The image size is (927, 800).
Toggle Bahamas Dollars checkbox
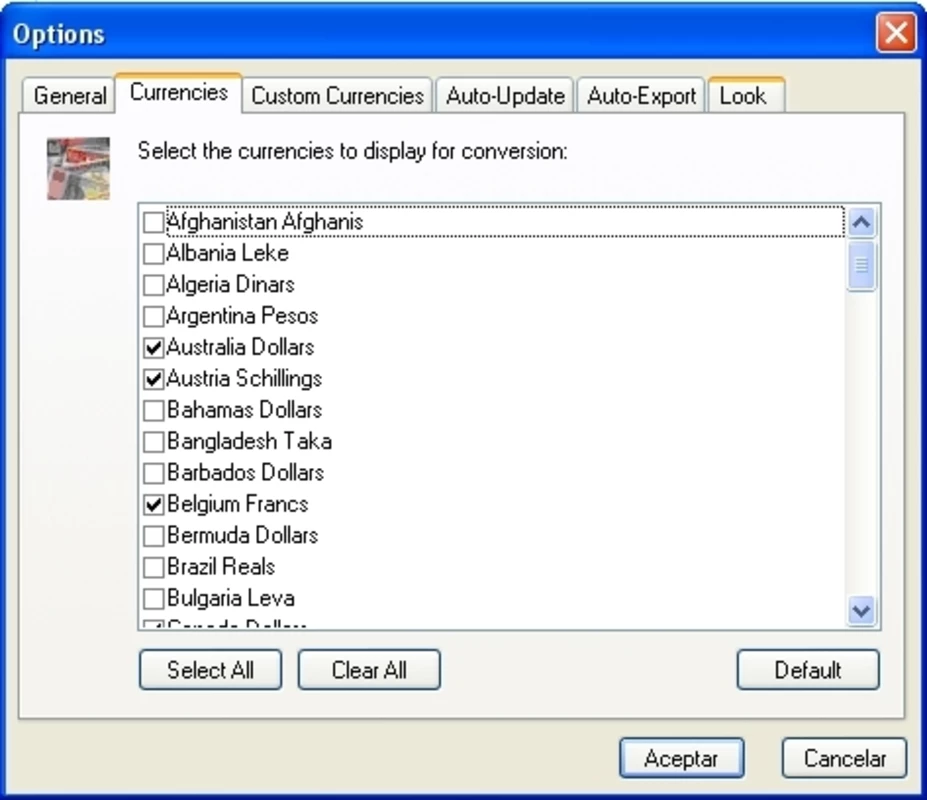pos(154,410)
